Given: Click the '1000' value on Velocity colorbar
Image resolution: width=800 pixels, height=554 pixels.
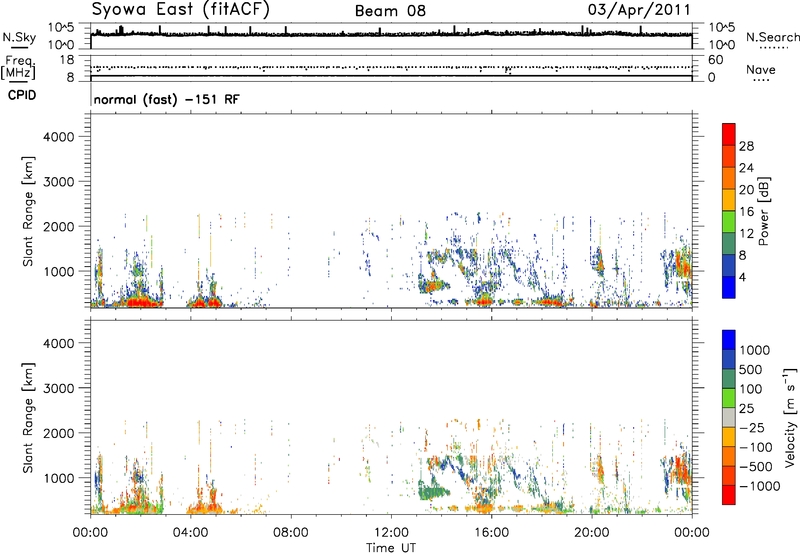Looking at the screenshot, I should 755,350.
